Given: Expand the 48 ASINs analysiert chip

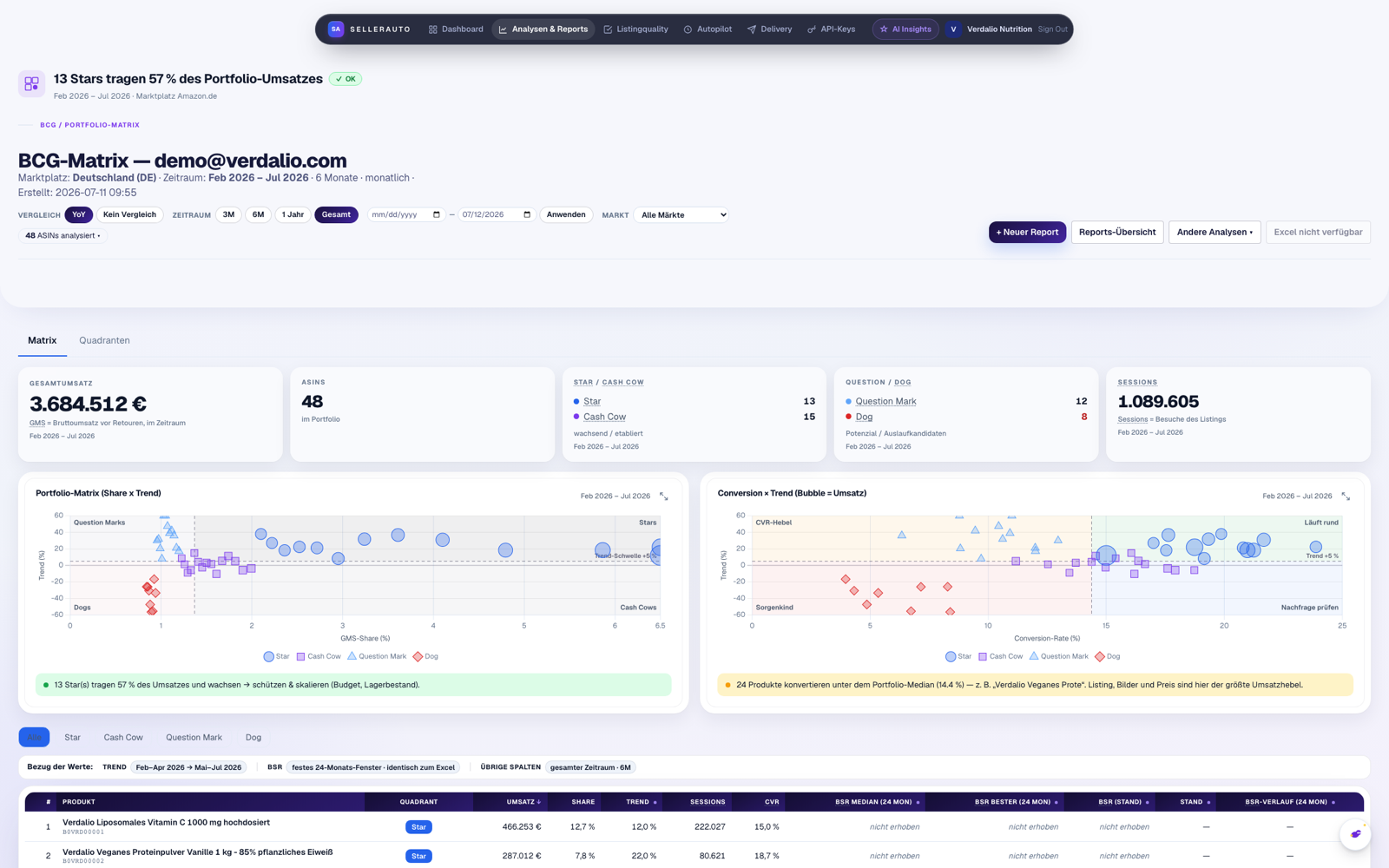Looking at the screenshot, I should tap(63, 235).
